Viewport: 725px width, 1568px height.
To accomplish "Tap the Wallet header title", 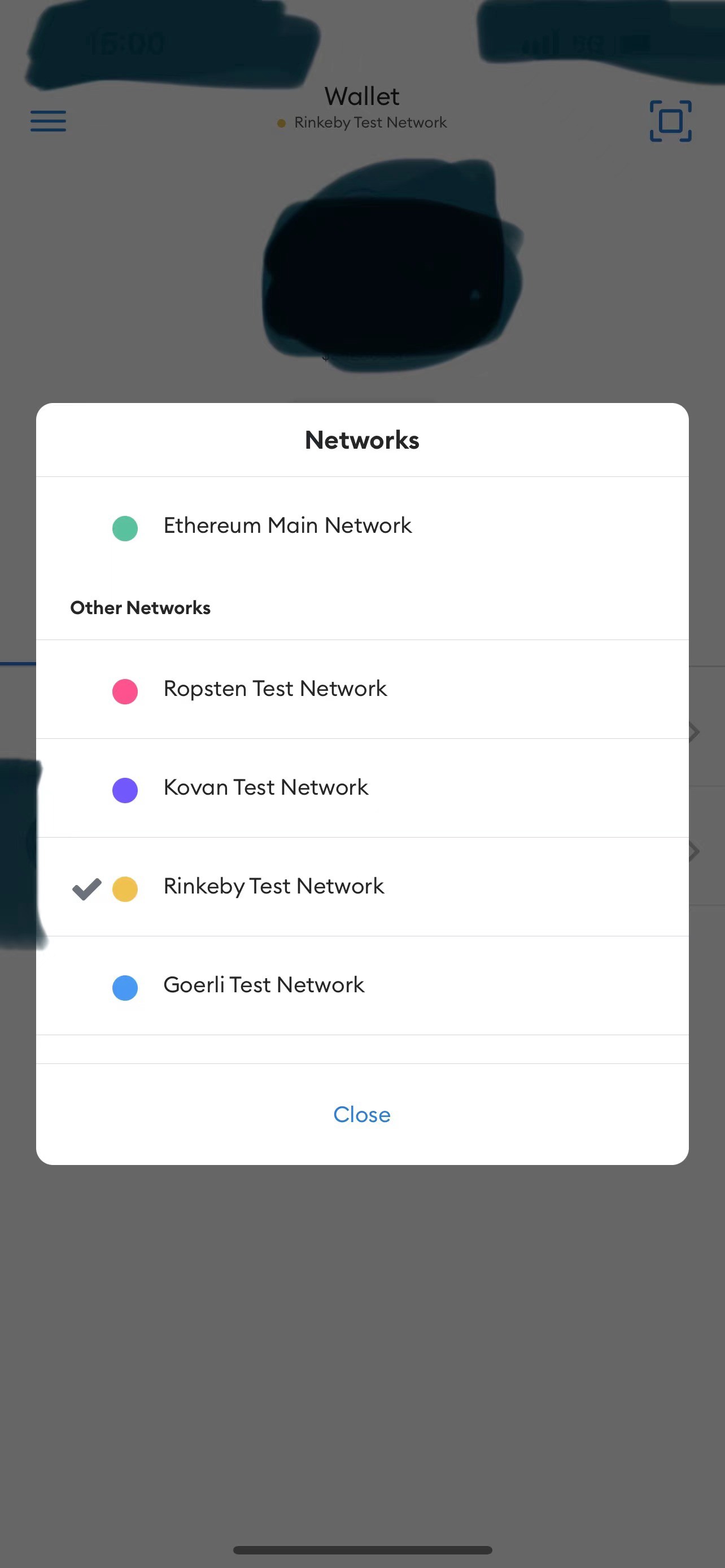I will (x=362, y=96).
